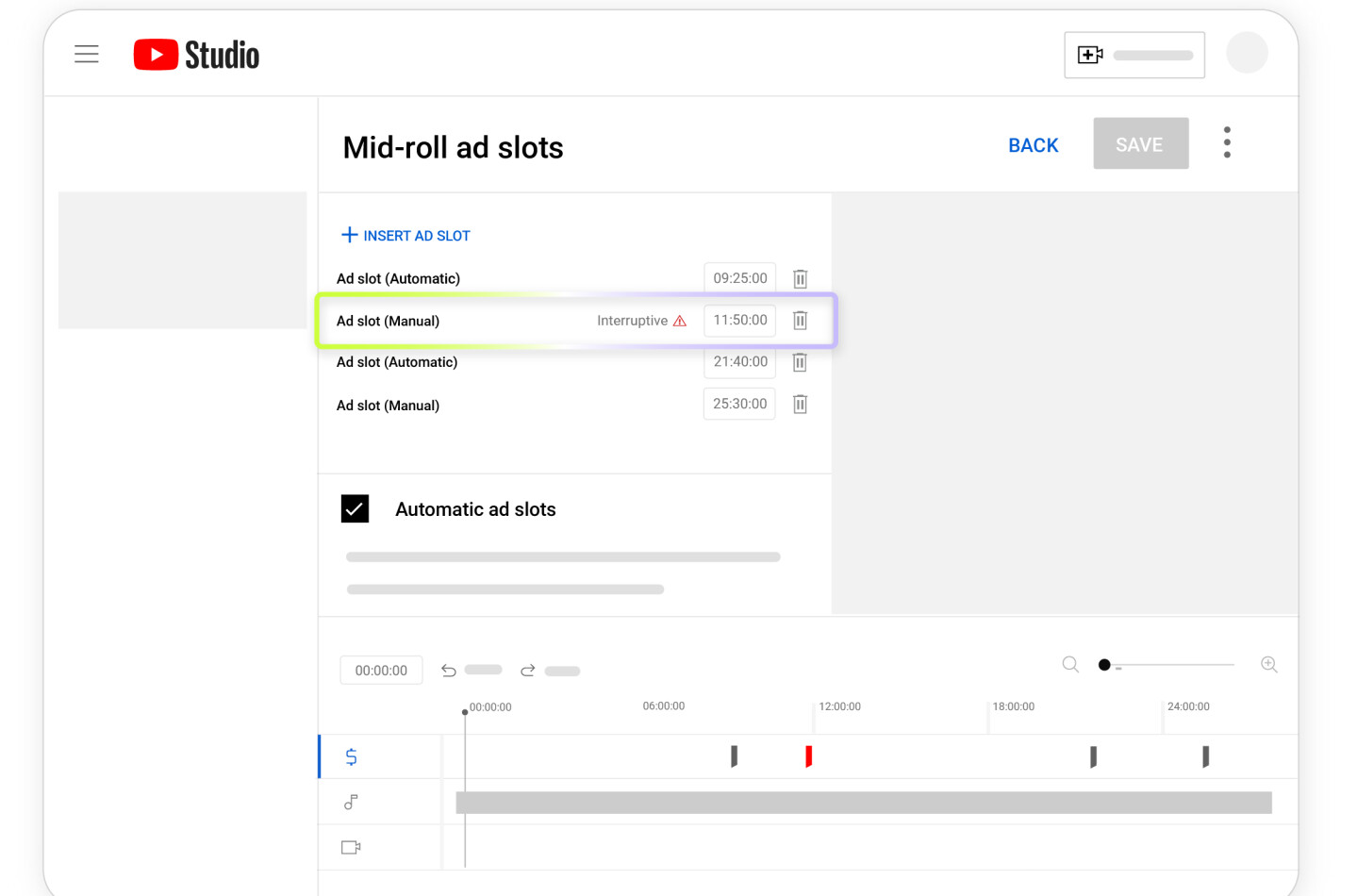This screenshot has width=1357, height=896.
Task: Delete the 25:30:00 manual ad slot
Action: pos(800,405)
